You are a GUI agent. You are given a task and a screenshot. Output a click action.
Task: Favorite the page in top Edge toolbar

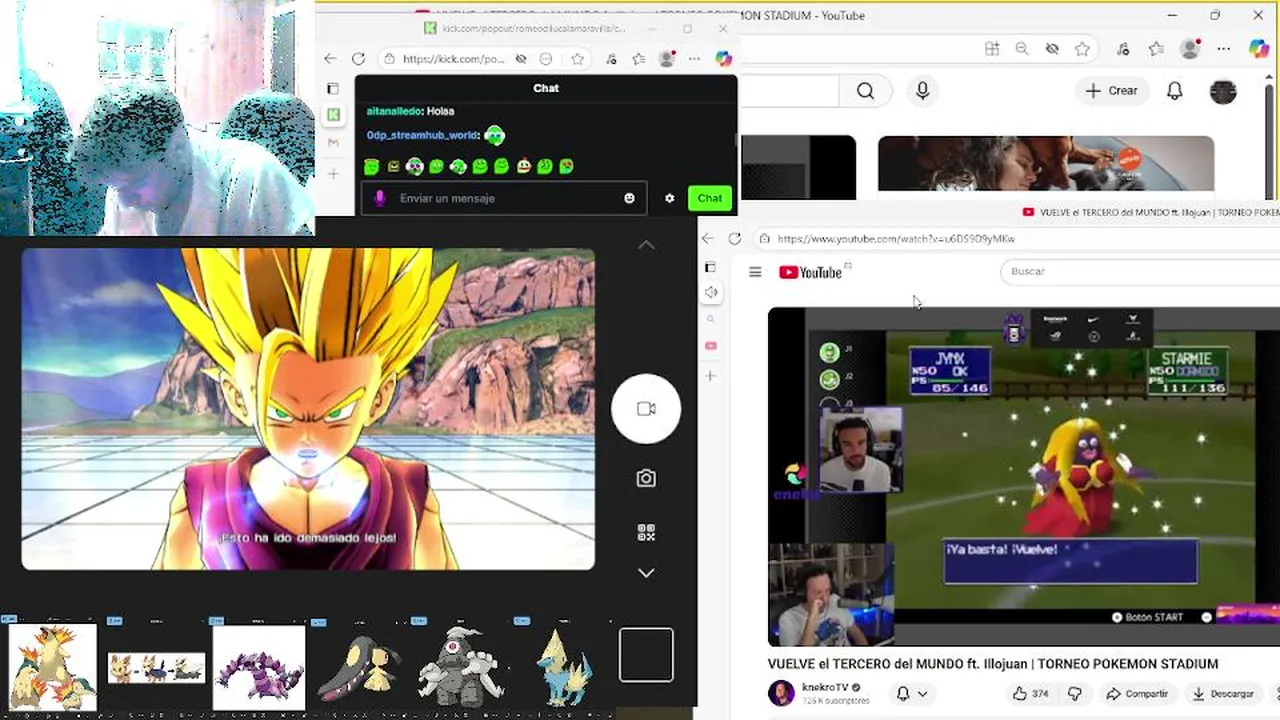[x=1082, y=49]
